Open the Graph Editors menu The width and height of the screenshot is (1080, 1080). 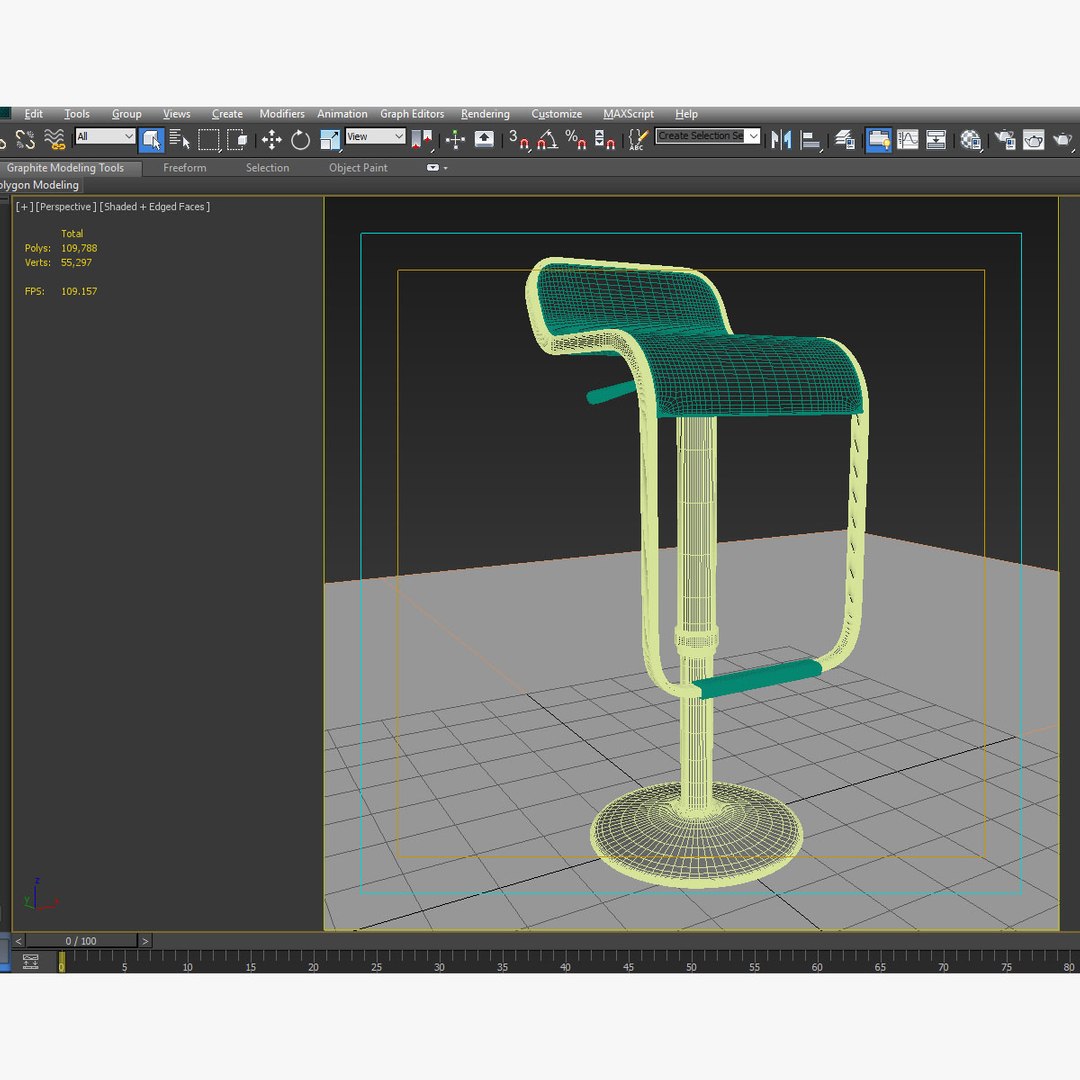[x=412, y=114]
